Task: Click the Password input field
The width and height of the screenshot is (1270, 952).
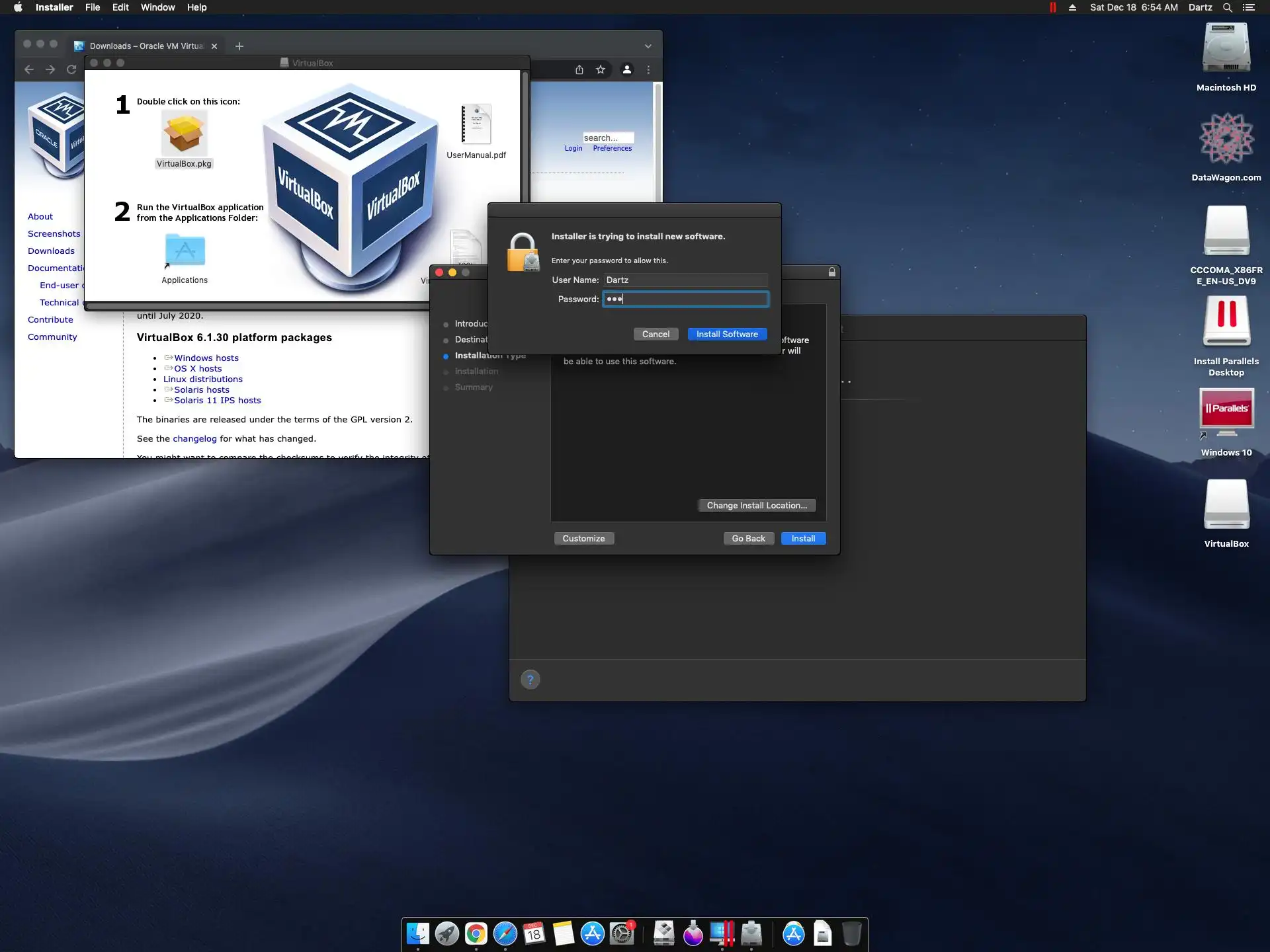Action: tap(685, 299)
